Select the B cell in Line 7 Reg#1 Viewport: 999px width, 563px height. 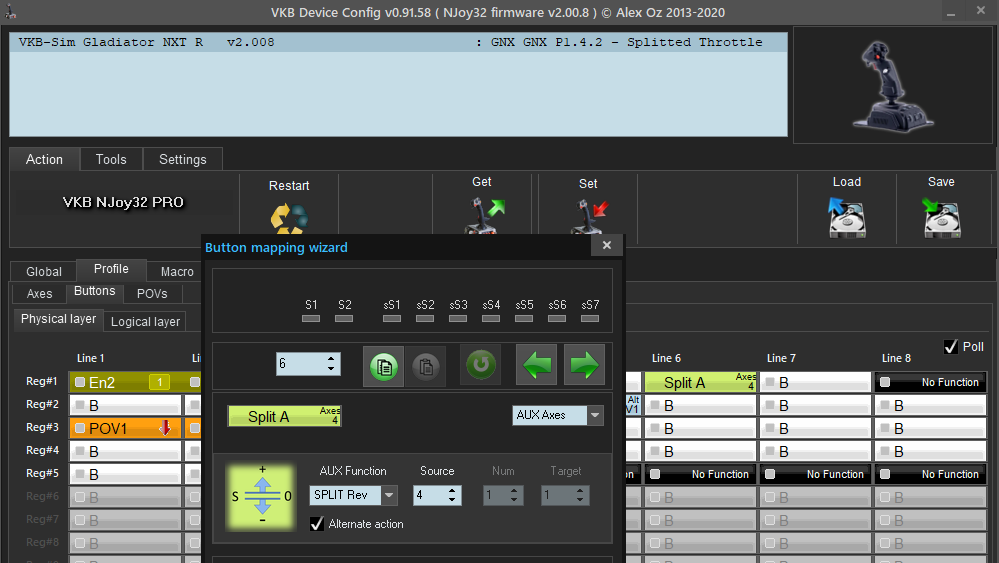point(815,382)
